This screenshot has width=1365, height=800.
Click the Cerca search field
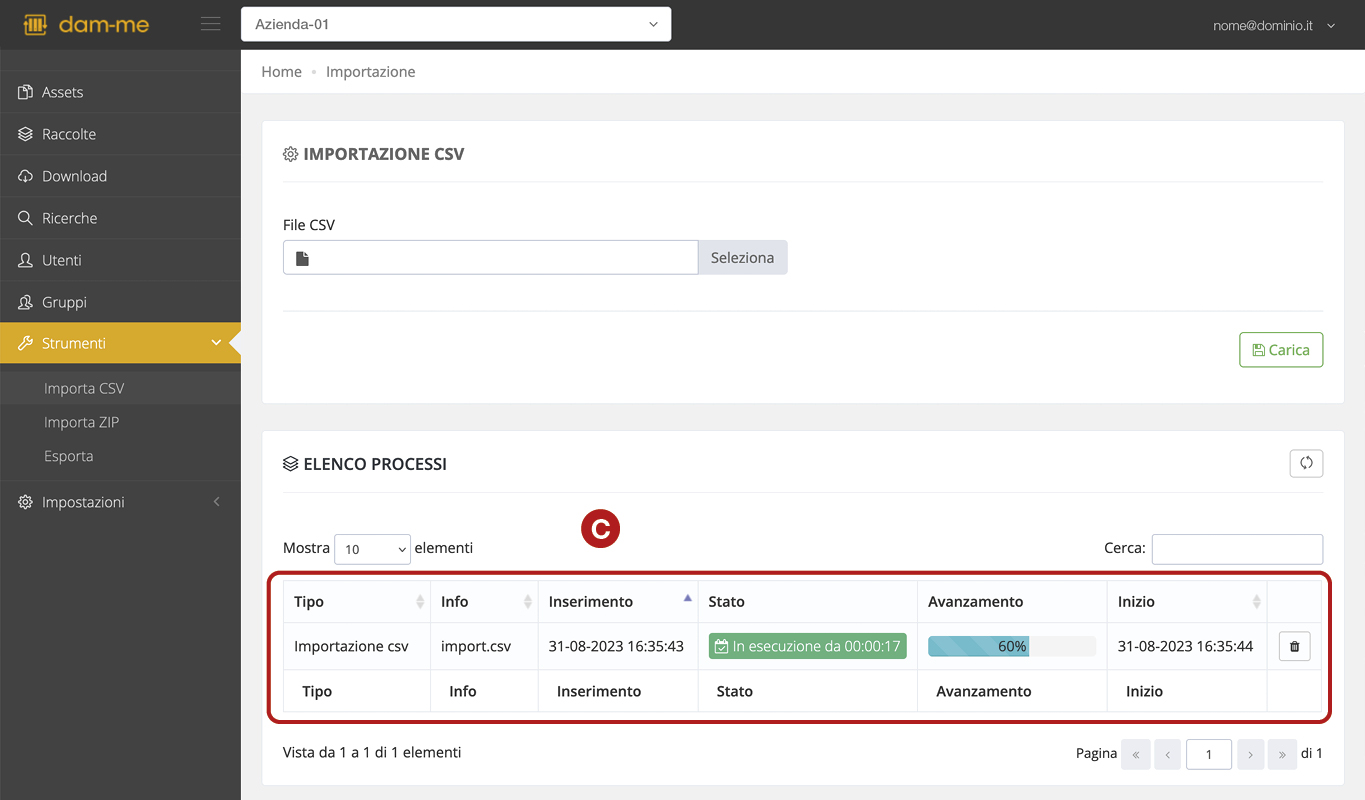tap(1237, 549)
